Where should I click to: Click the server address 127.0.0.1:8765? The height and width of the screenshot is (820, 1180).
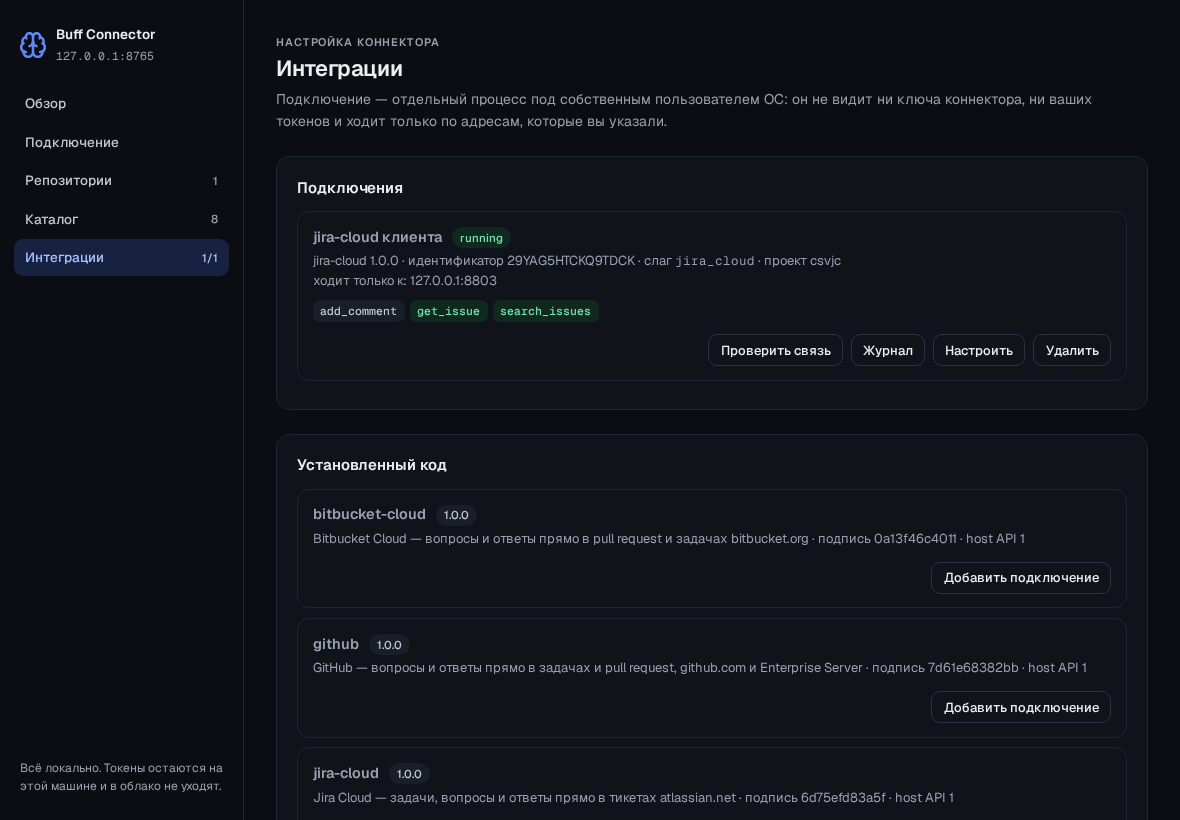point(105,56)
